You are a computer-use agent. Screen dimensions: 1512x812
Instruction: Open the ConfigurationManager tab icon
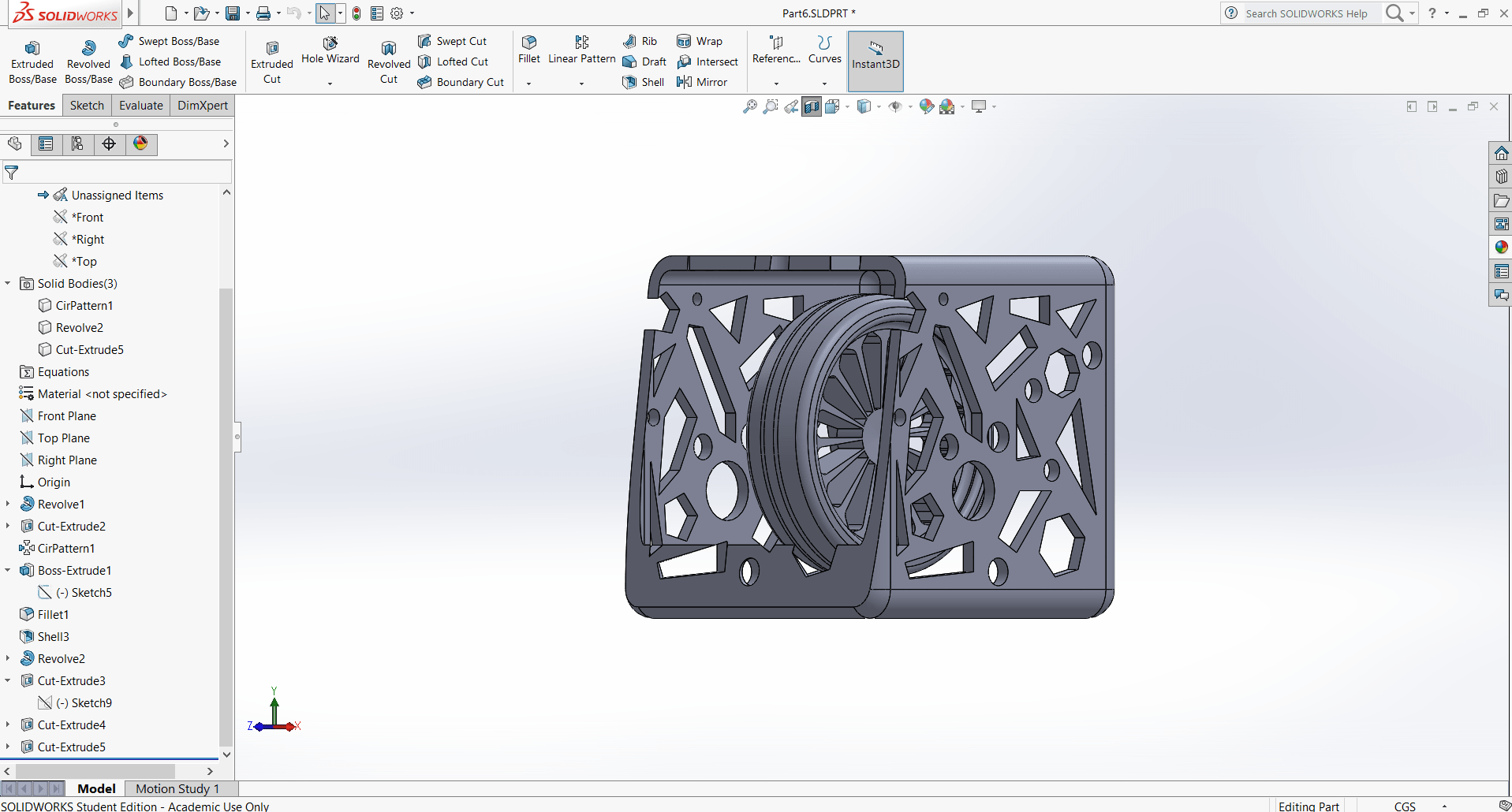[x=77, y=143]
